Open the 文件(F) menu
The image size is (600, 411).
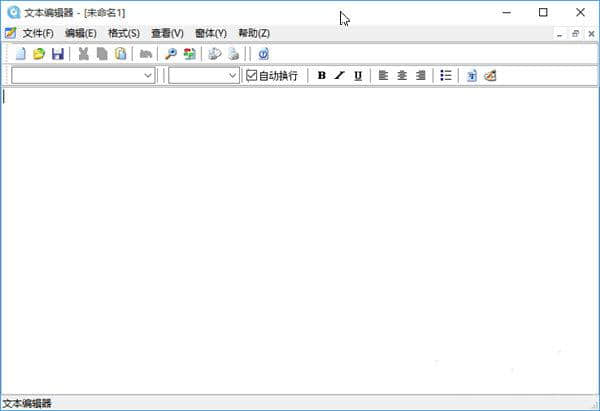[38, 33]
